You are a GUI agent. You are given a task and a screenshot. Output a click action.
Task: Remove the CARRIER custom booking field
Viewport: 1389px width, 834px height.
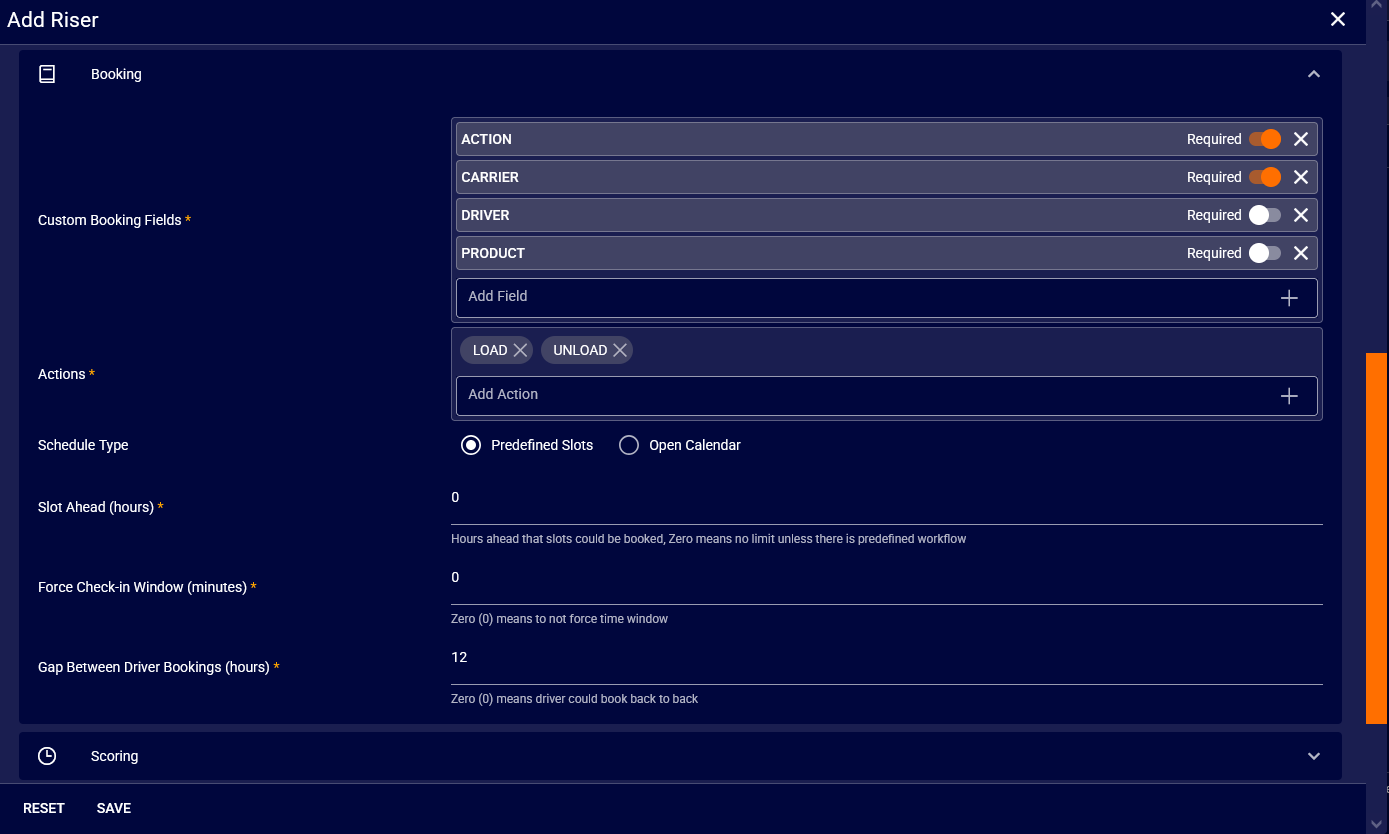1301,177
